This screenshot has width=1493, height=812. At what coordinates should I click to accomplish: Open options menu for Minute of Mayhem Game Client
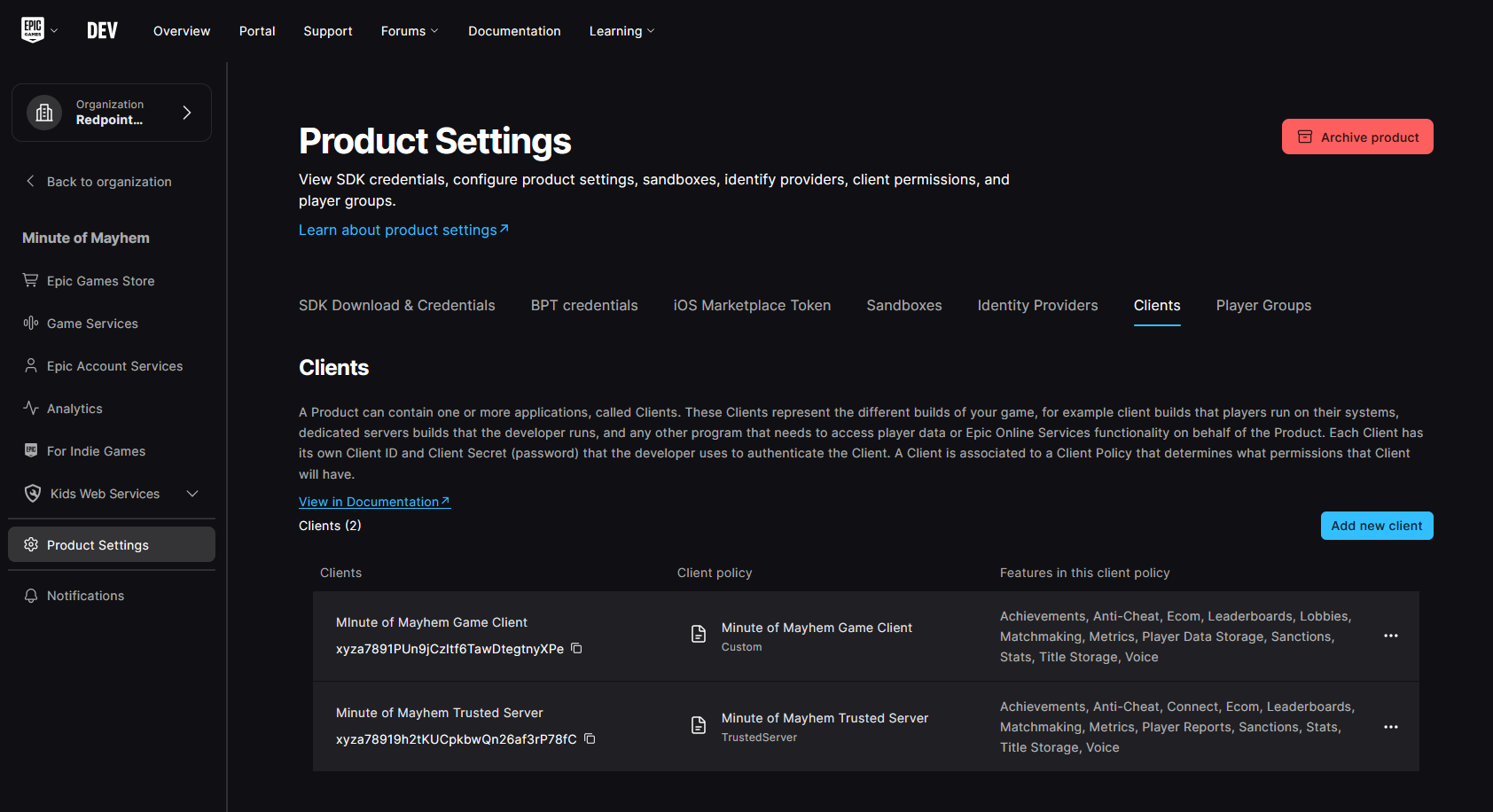[1391, 636]
